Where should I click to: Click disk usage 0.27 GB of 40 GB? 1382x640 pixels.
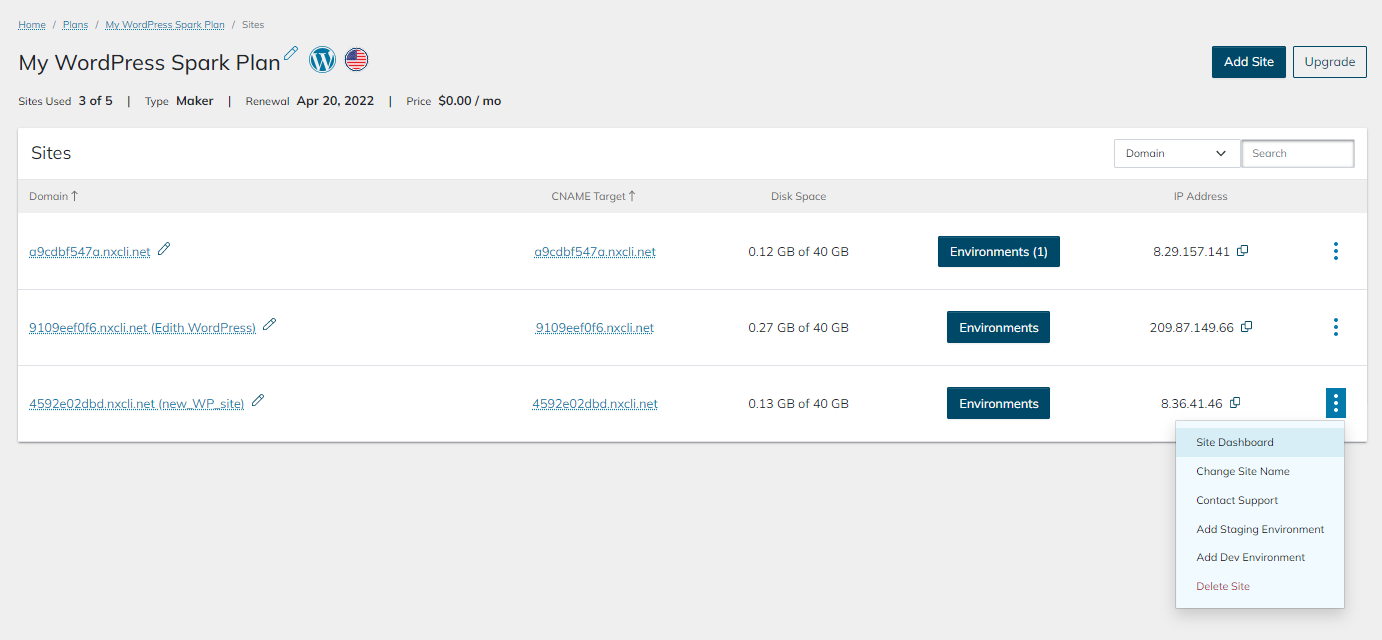(x=798, y=328)
